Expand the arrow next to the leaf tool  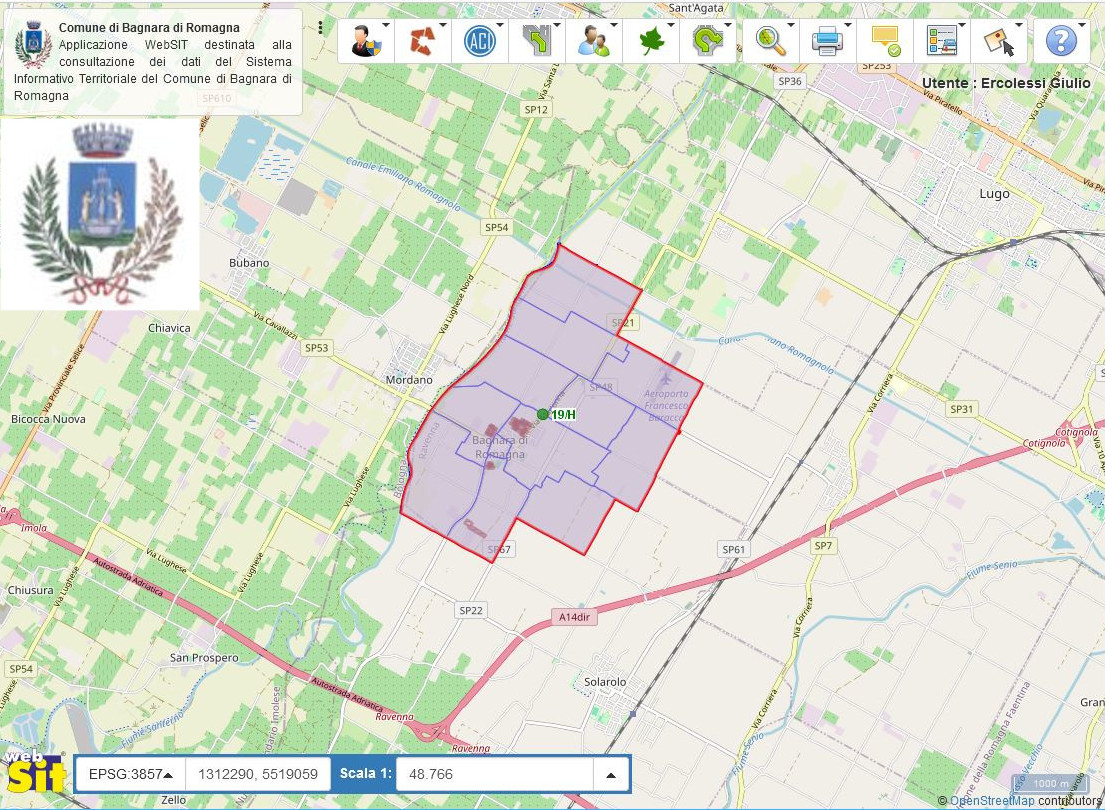pyautogui.click(x=671, y=25)
